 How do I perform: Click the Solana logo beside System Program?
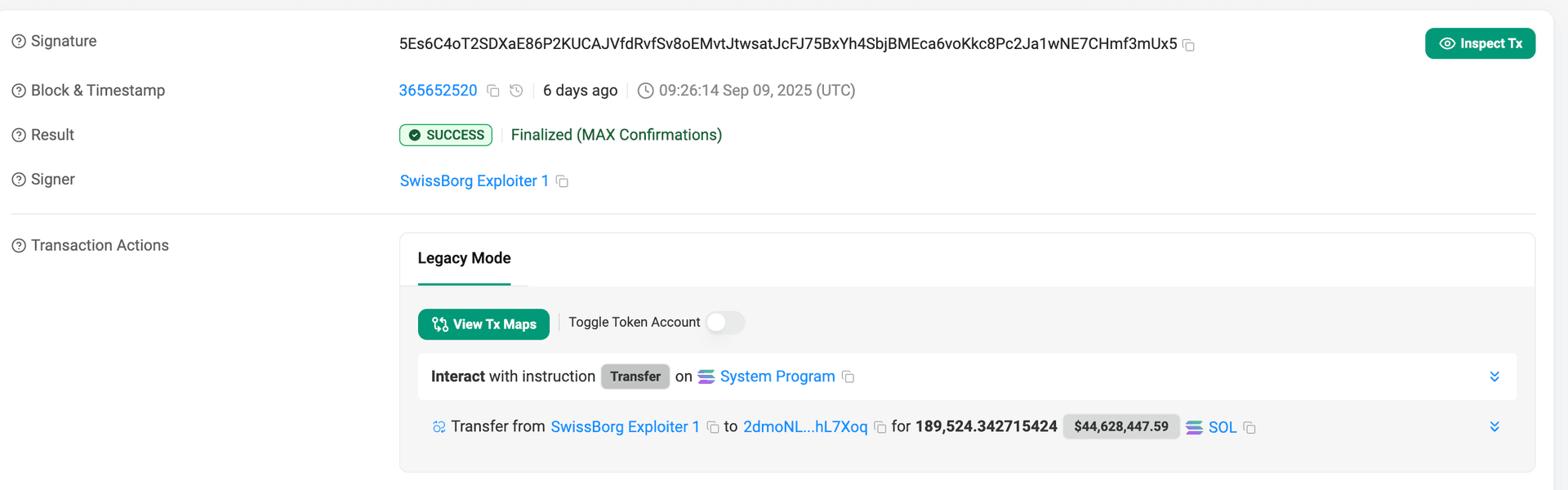(x=706, y=376)
